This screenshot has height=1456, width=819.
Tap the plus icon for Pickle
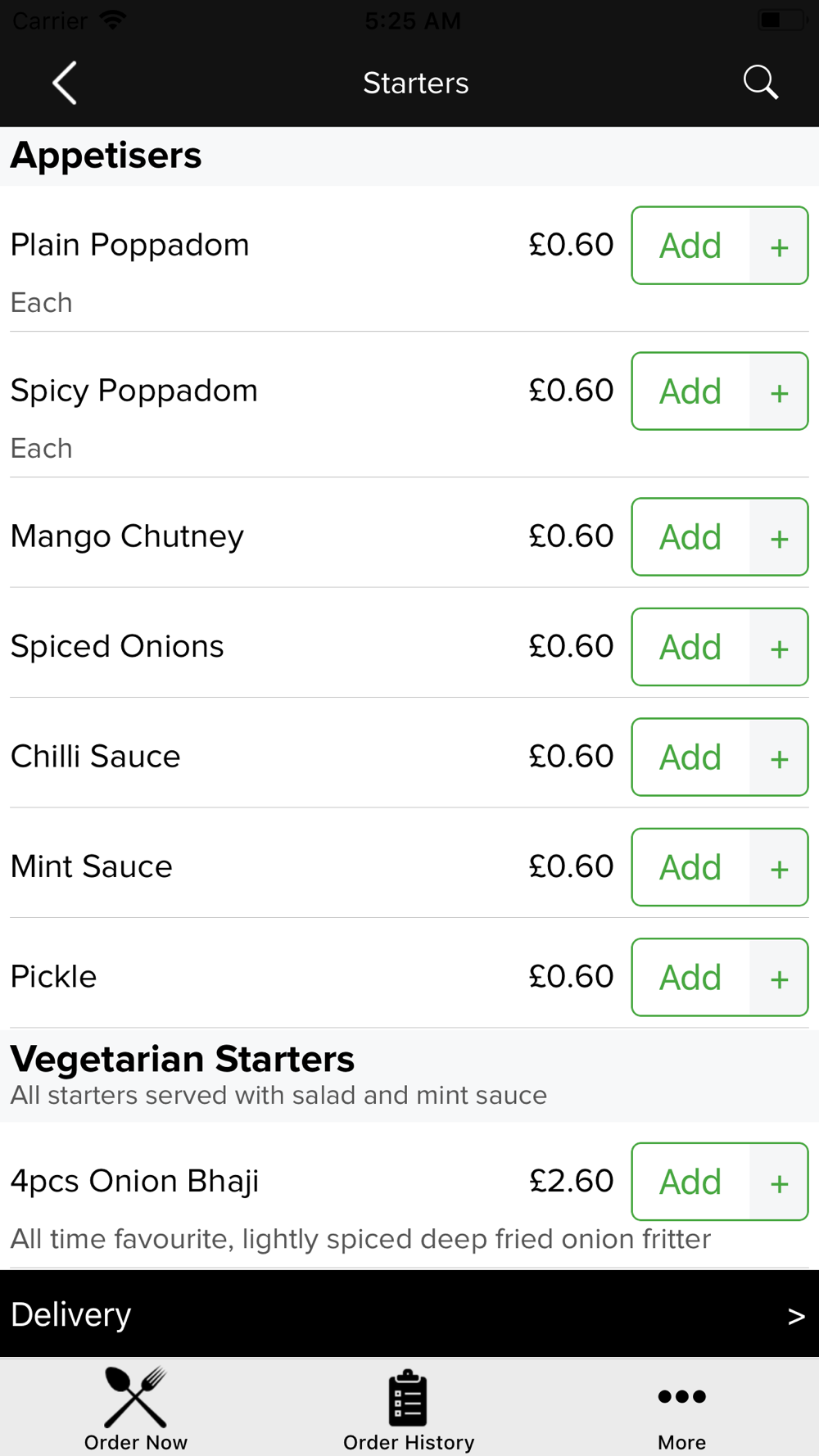(779, 978)
